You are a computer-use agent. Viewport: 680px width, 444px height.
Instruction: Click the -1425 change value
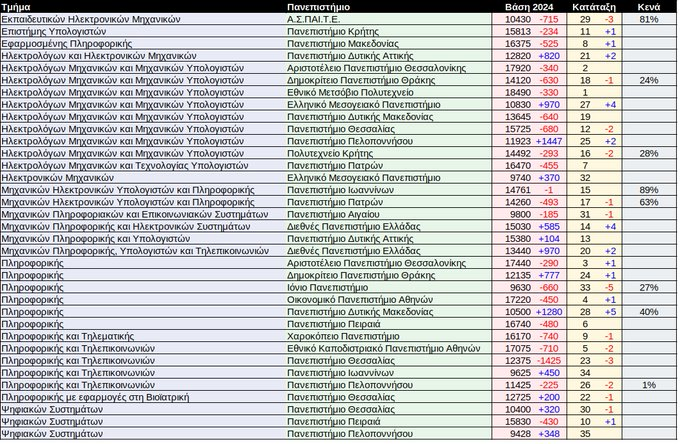pos(549,360)
